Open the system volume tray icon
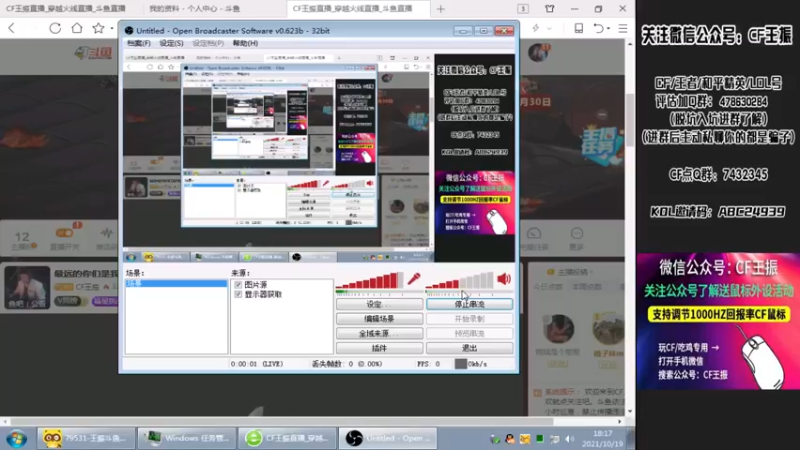Viewport: 800px width, 450px height. click(570, 439)
